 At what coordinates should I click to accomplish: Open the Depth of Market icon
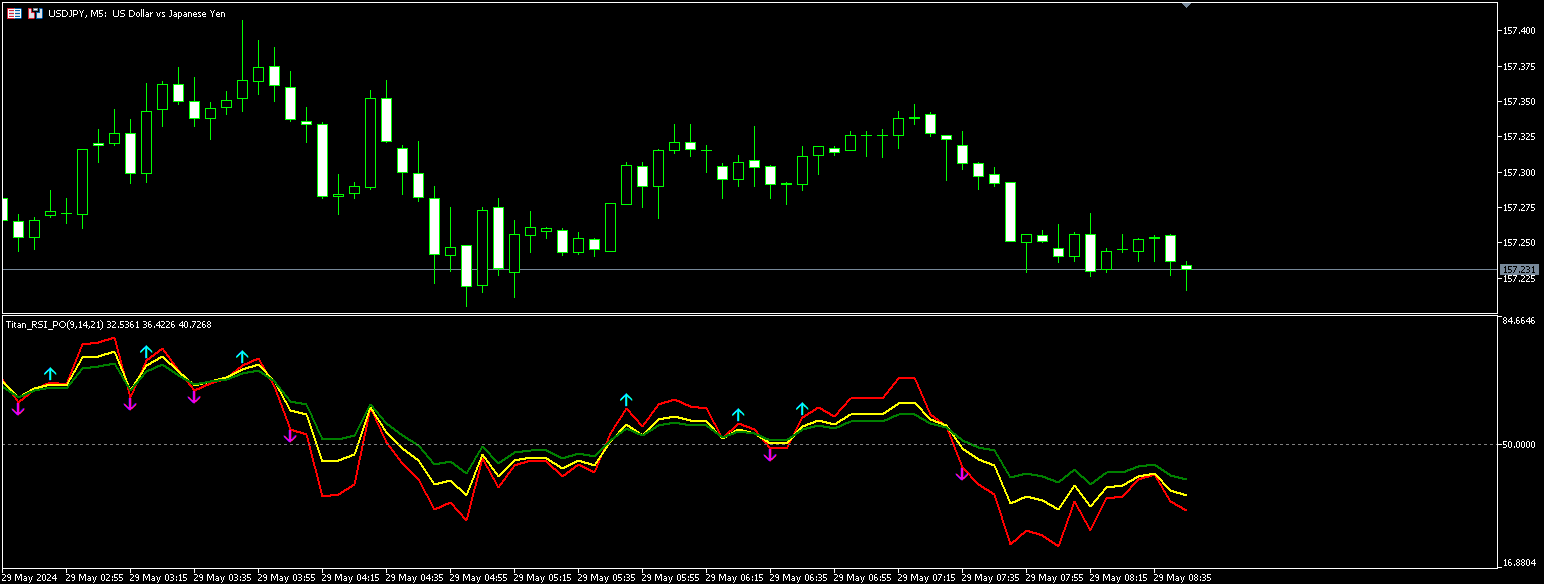tap(35, 14)
